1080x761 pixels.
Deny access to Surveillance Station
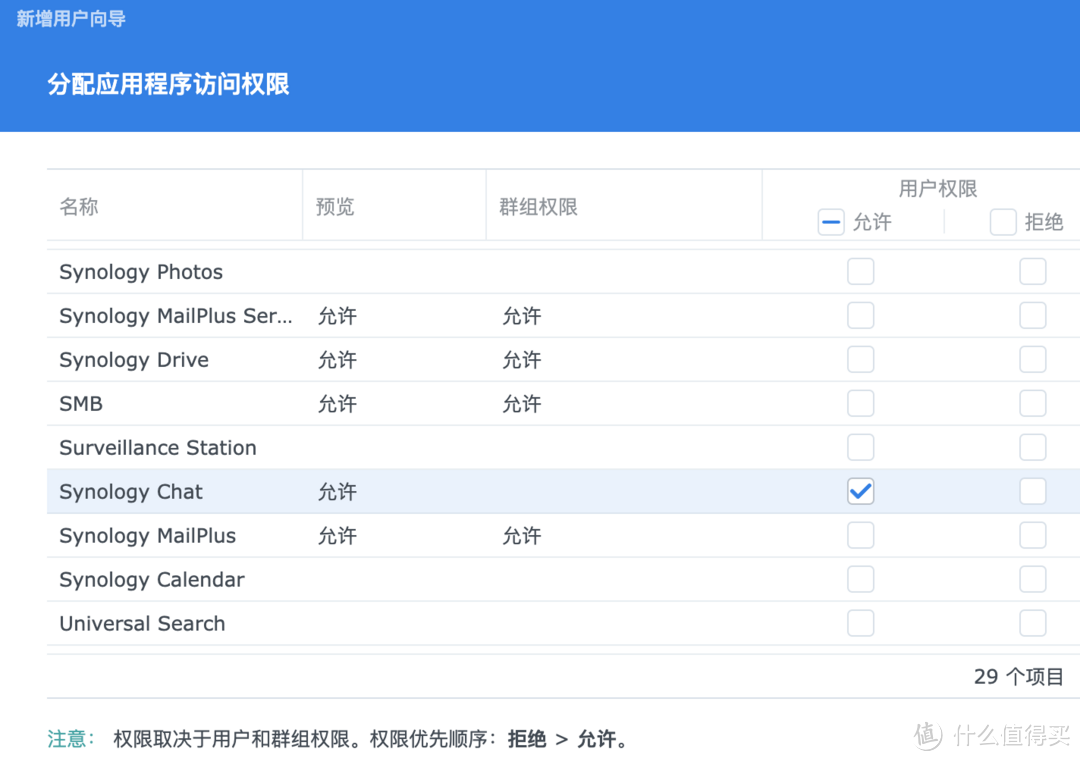pos(1032,447)
